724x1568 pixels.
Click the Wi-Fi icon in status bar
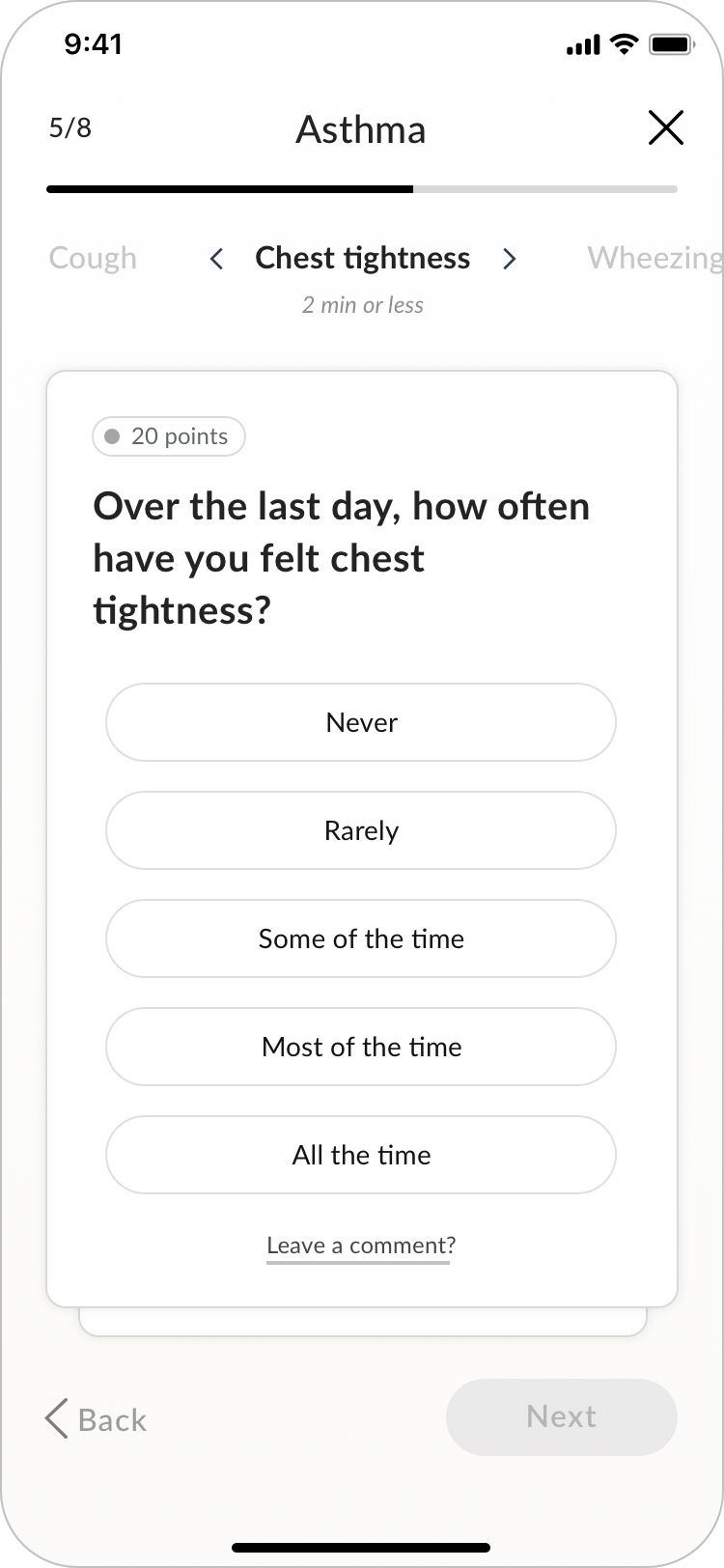[x=624, y=43]
